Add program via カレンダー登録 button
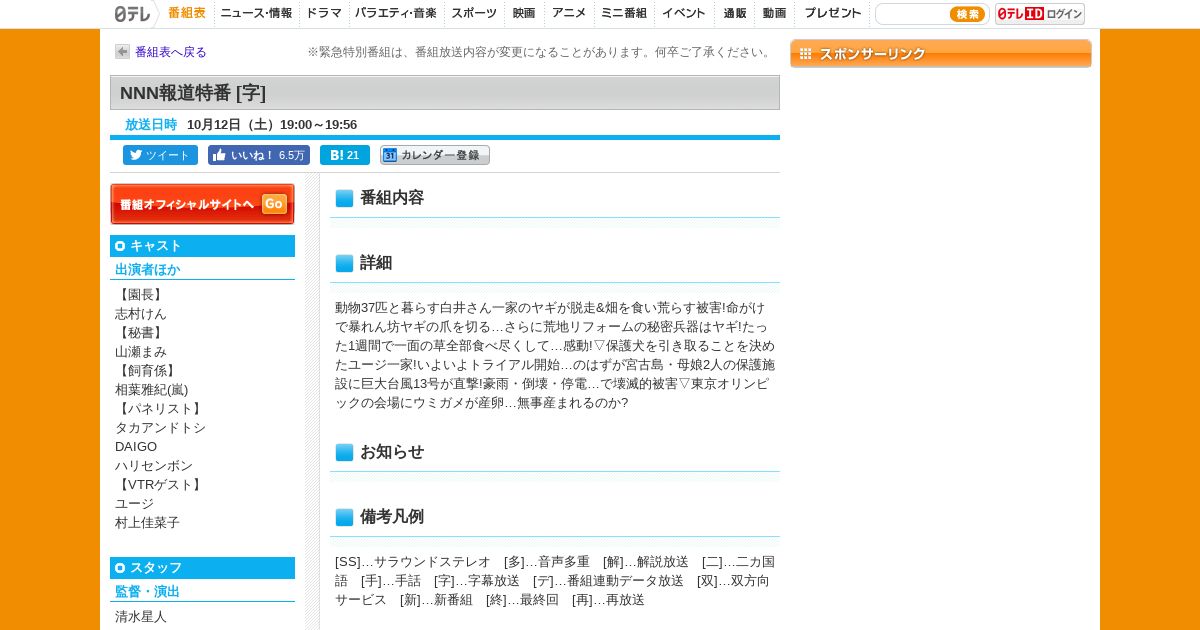Screen dimensions: 1200x630 (x=435, y=155)
